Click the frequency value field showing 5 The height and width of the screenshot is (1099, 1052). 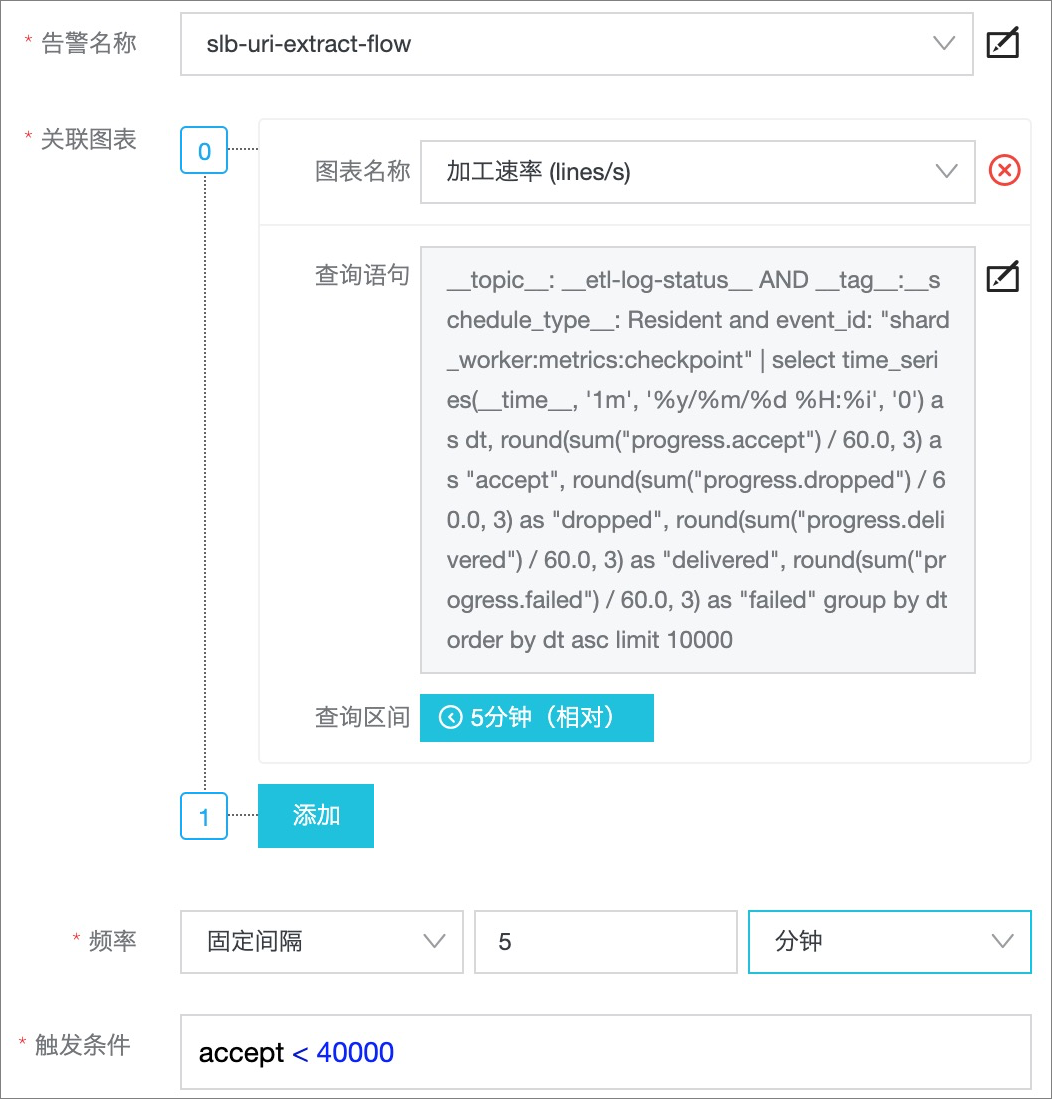click(606, 941)
